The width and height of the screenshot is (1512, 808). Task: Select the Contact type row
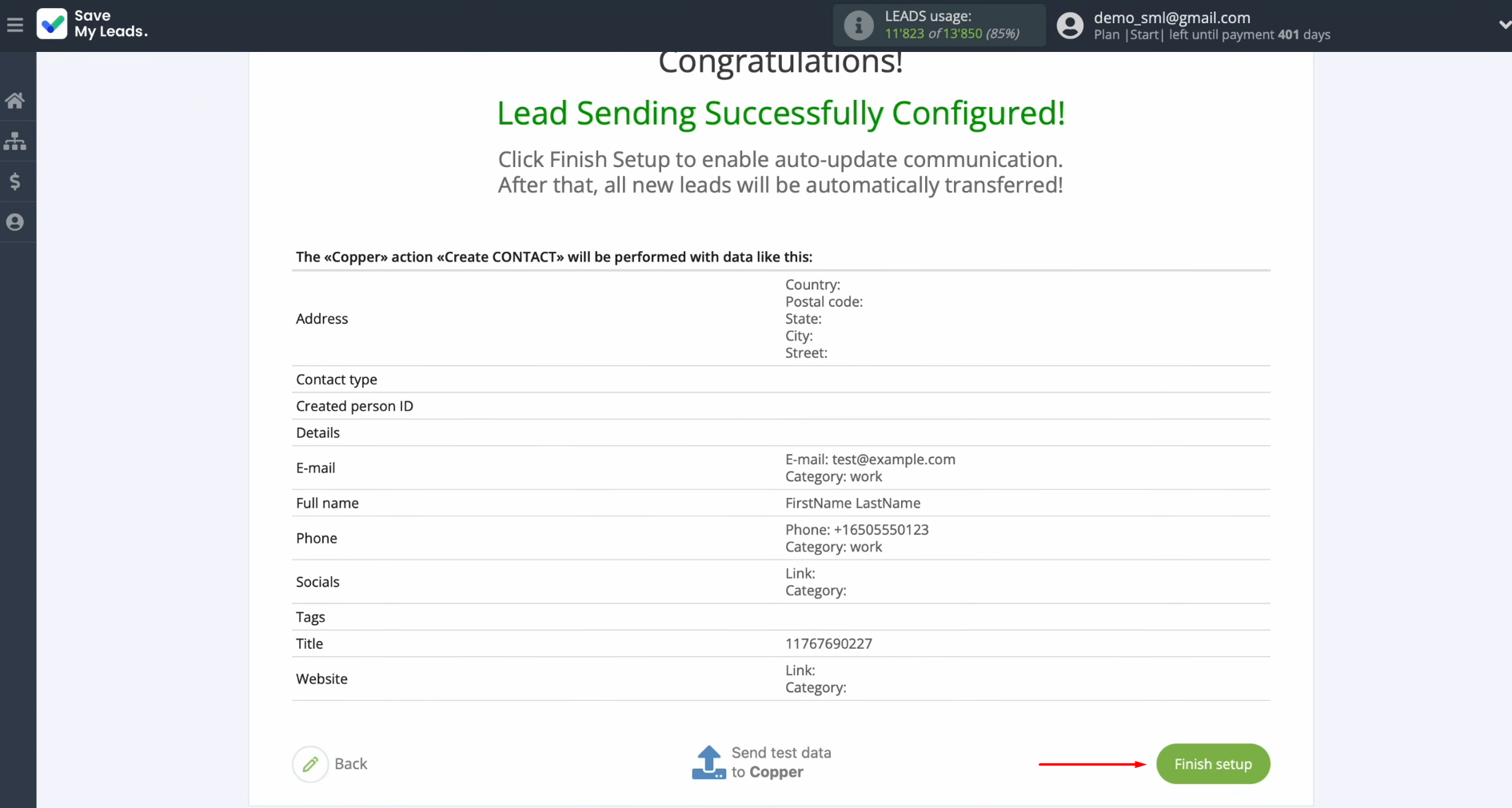780,380
